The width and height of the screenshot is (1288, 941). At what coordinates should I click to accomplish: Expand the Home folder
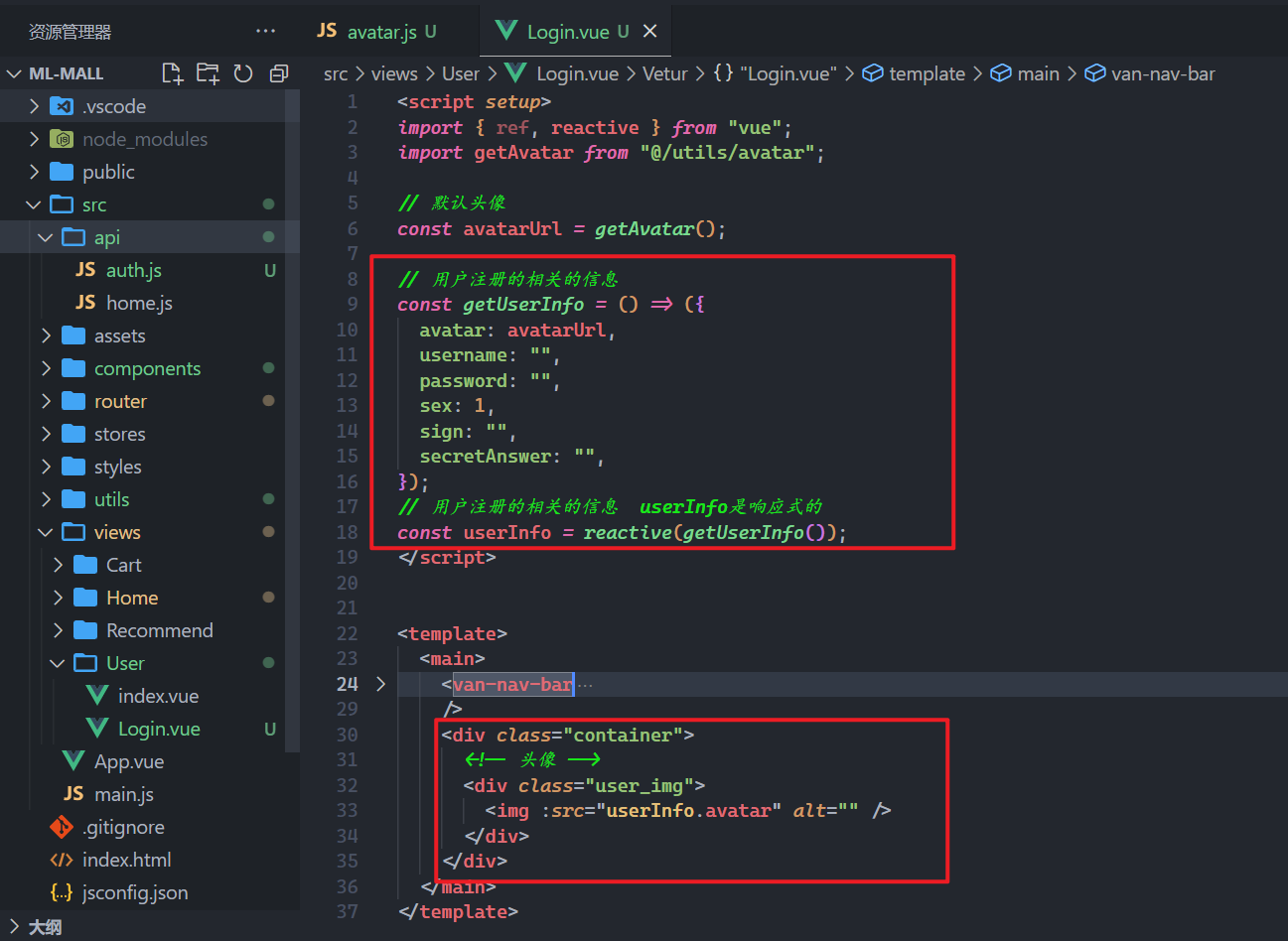pyautogui.click(x=59, y=598)
